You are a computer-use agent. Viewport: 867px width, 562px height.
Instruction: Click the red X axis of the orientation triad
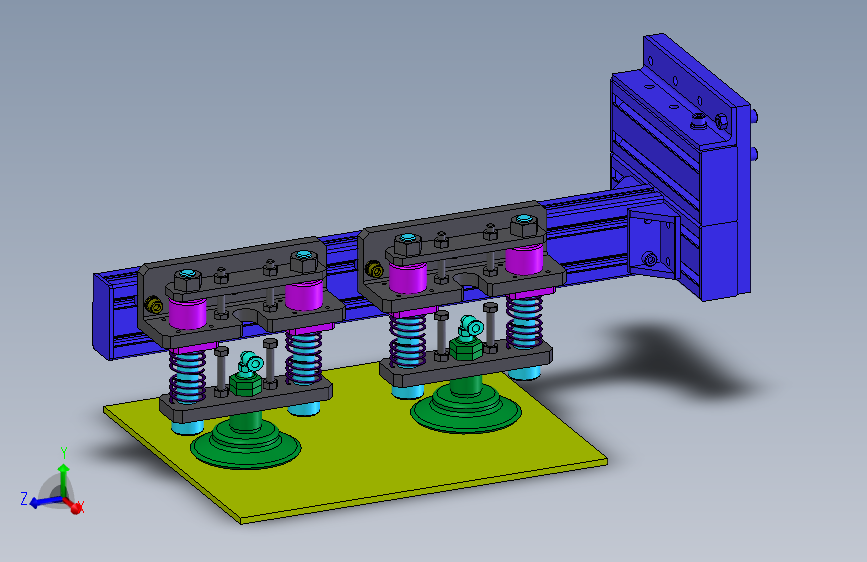(74, 505)
